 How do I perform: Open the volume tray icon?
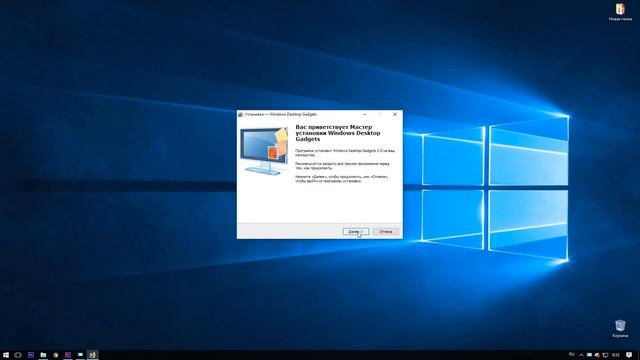(597, 355)
